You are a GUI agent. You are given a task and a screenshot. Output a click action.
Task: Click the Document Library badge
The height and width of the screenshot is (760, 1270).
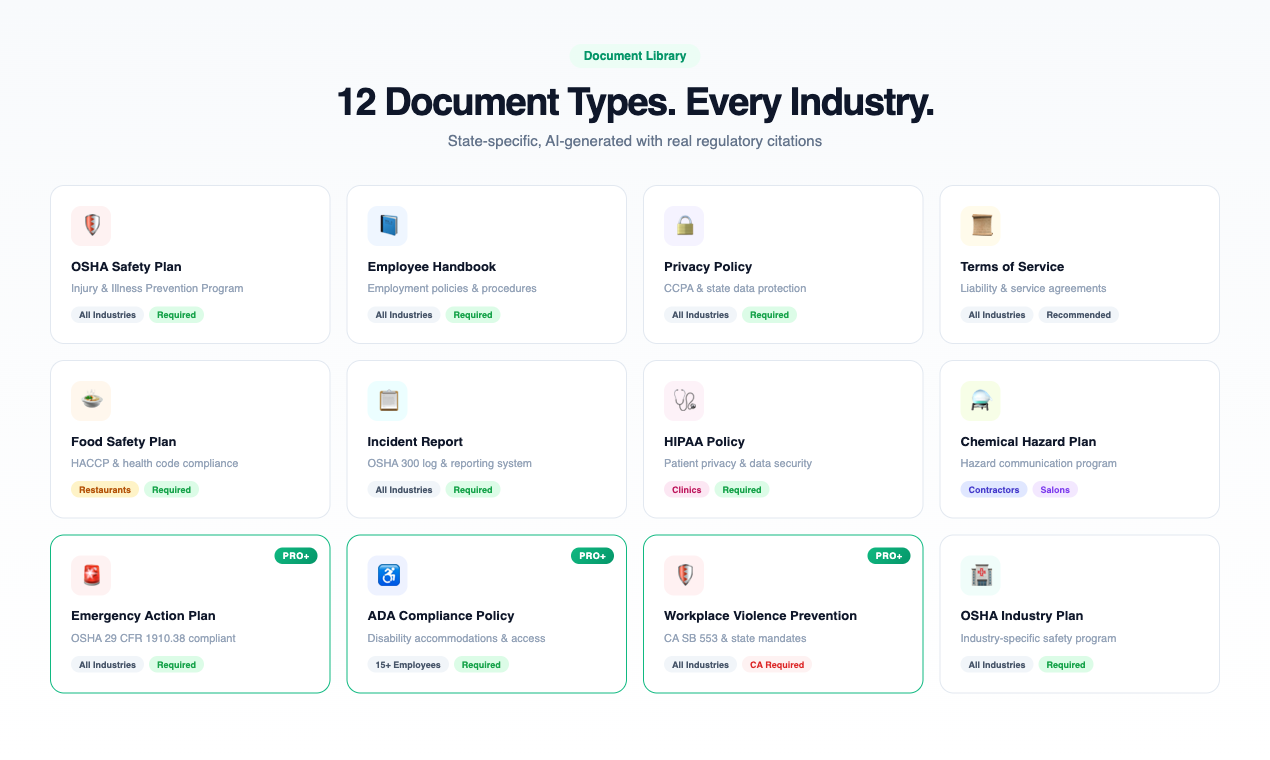pyautogui.click(x=635, y=56)
